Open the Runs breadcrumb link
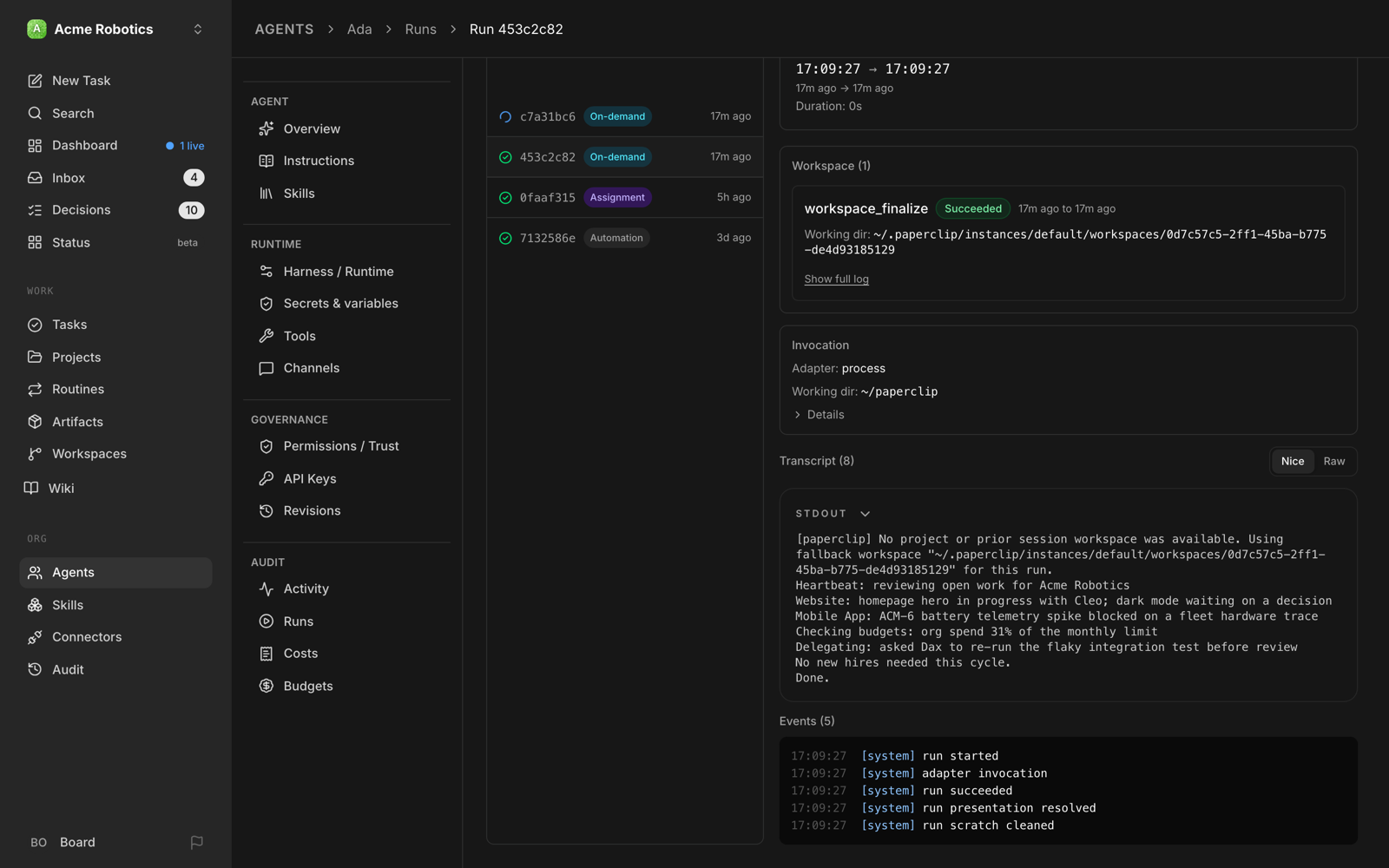 pyautogui.click(x=420, y=29)
